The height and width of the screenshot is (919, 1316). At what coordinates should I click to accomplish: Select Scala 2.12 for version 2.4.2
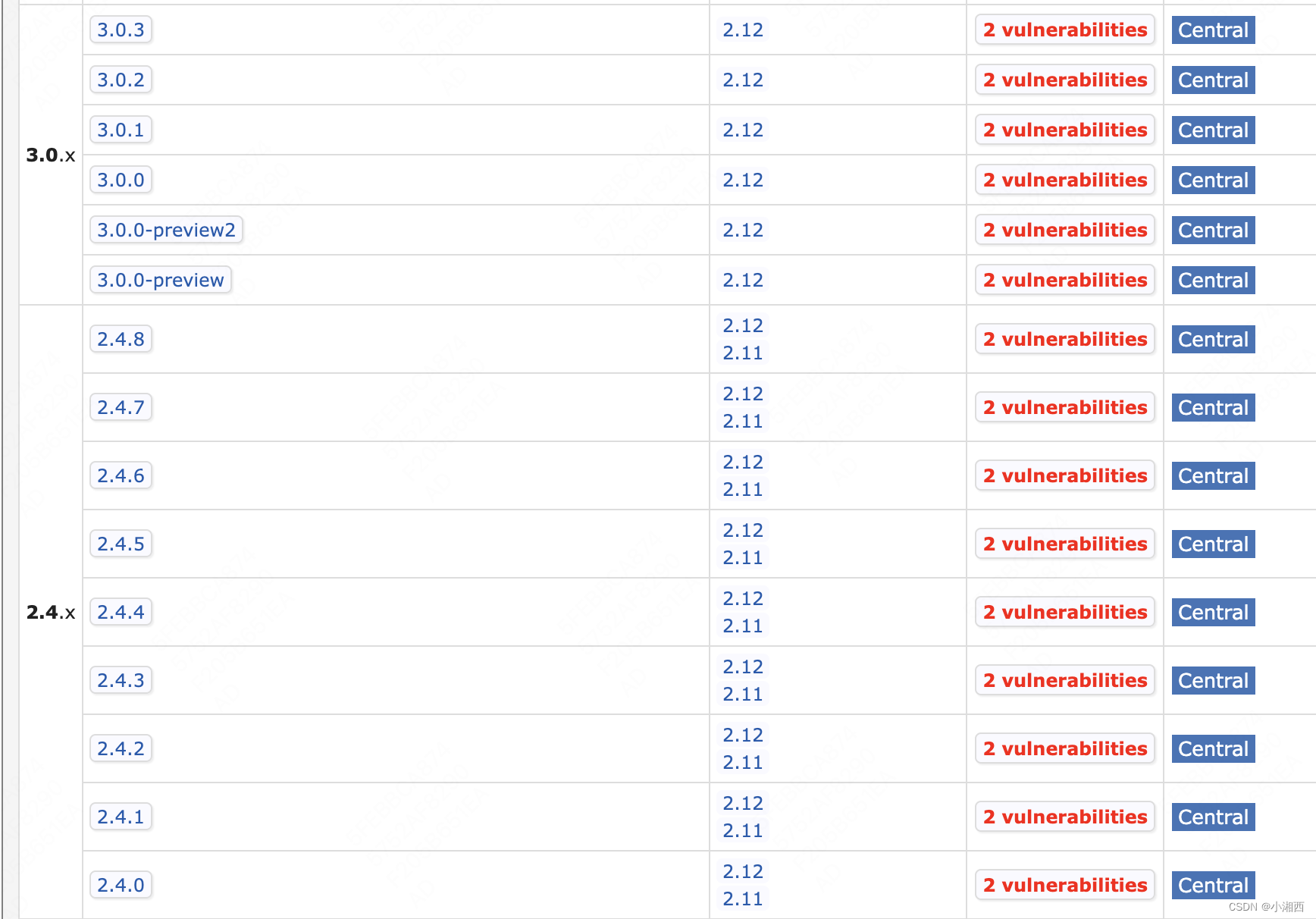pos(743,735)
